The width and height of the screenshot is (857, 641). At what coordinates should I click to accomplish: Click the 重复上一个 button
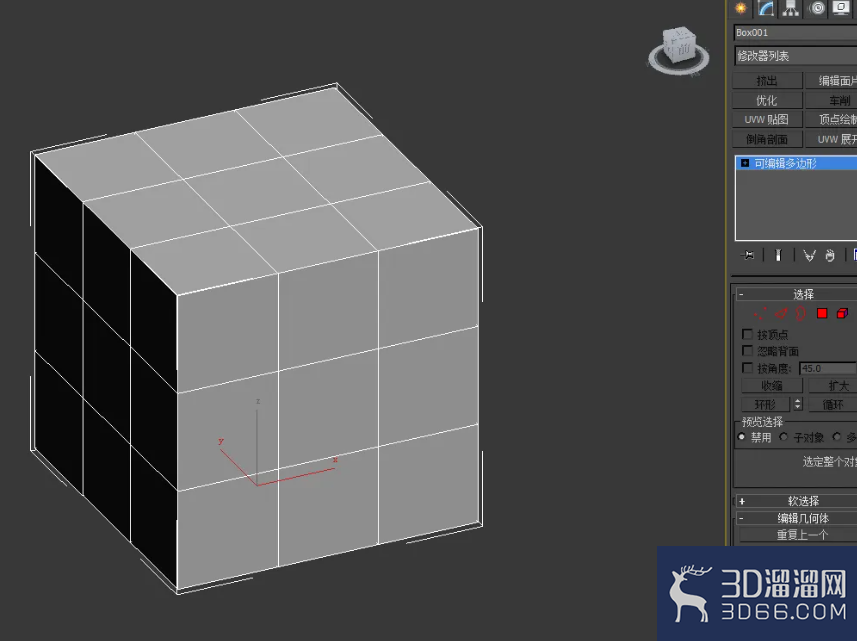point(799,534)
